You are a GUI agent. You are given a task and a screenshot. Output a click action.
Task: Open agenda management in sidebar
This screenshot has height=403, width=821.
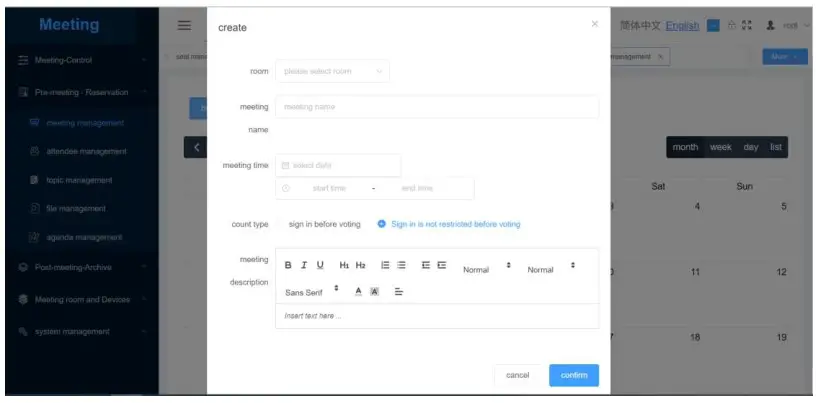click(84, 237)
